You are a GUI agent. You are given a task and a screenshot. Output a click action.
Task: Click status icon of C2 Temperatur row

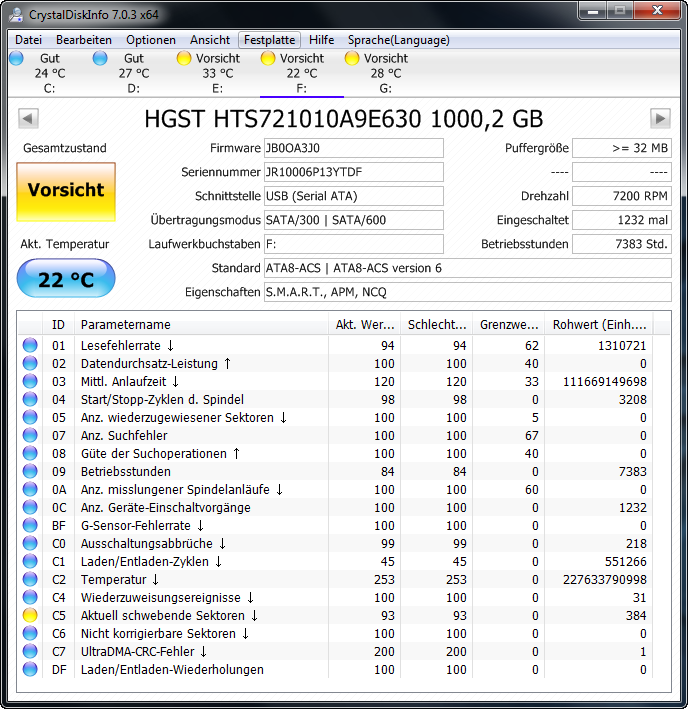click(30, 579)
